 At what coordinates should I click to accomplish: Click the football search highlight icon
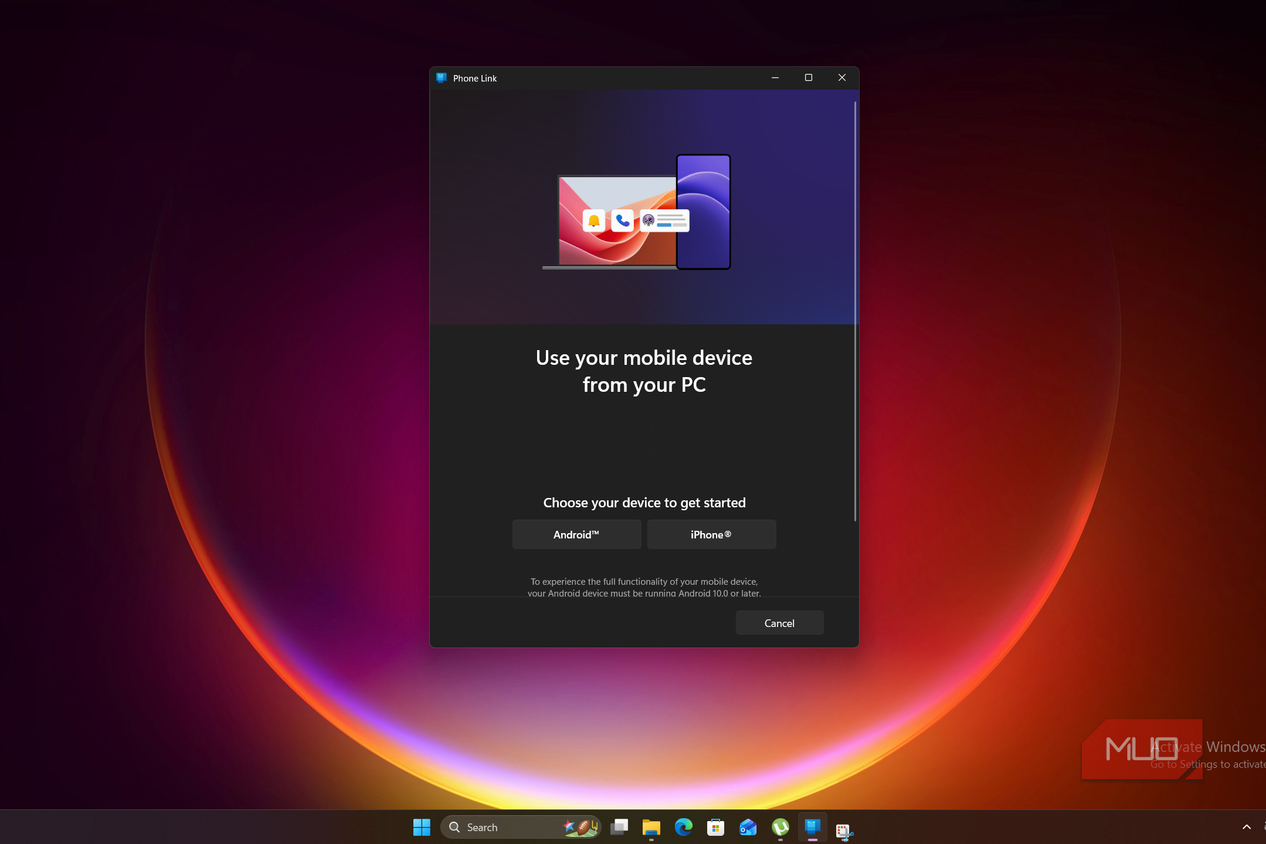pos(581,827)
